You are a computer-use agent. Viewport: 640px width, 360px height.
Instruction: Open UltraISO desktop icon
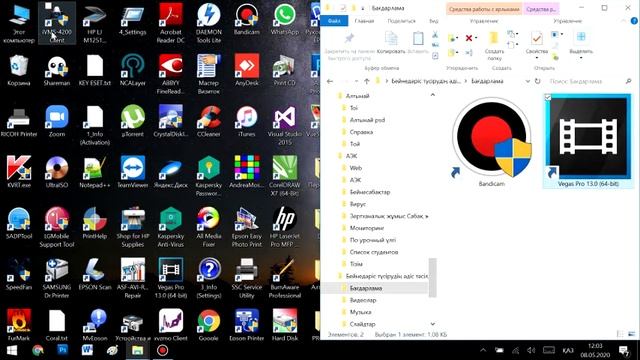coord(57,172)
